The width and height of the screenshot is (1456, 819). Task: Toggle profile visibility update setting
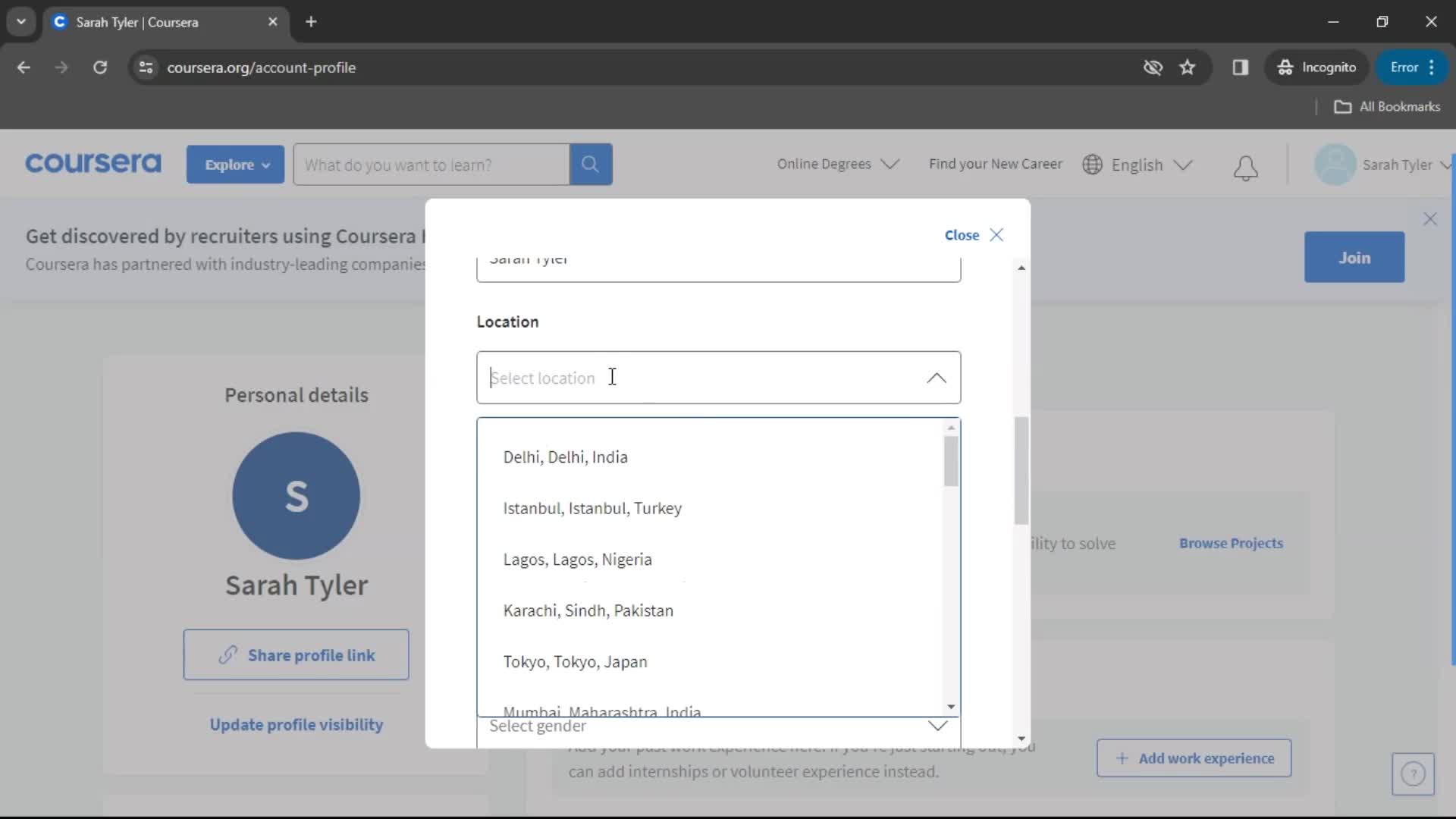296,725
